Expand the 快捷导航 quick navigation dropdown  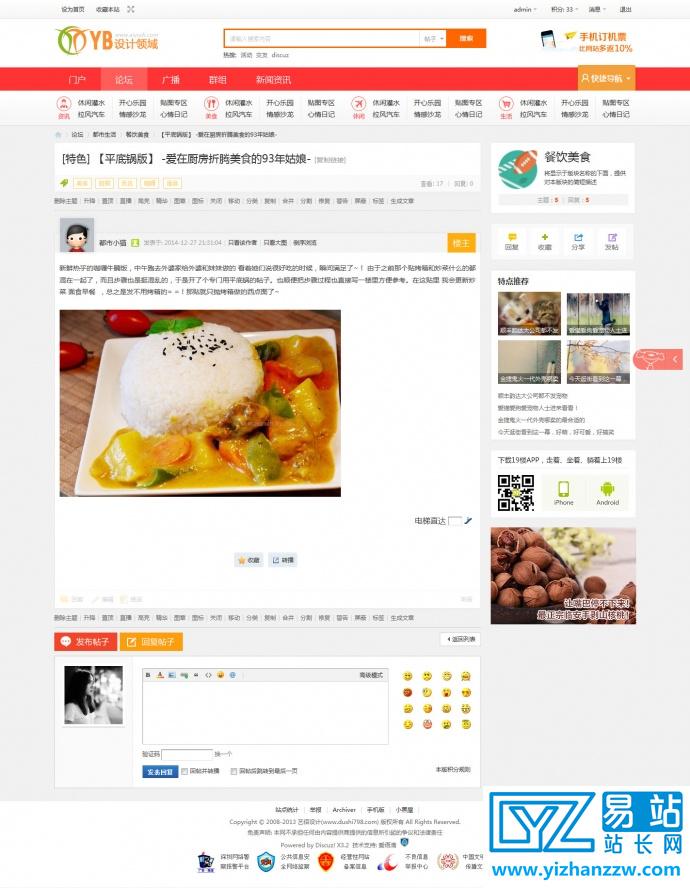606,78
